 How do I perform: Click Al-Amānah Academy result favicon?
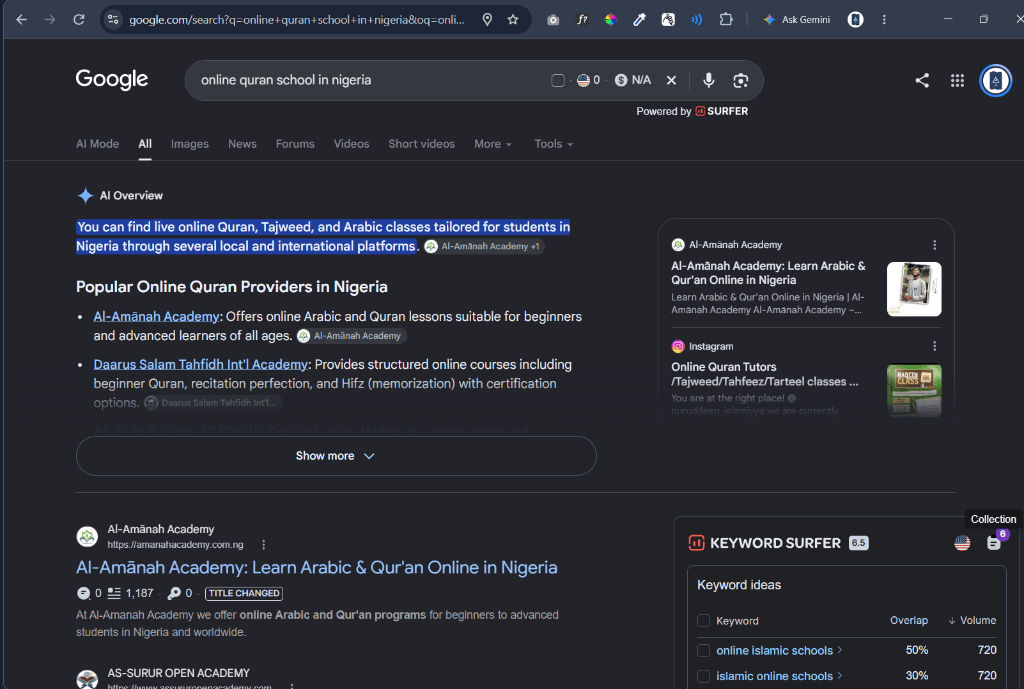(x=87, y=537)
